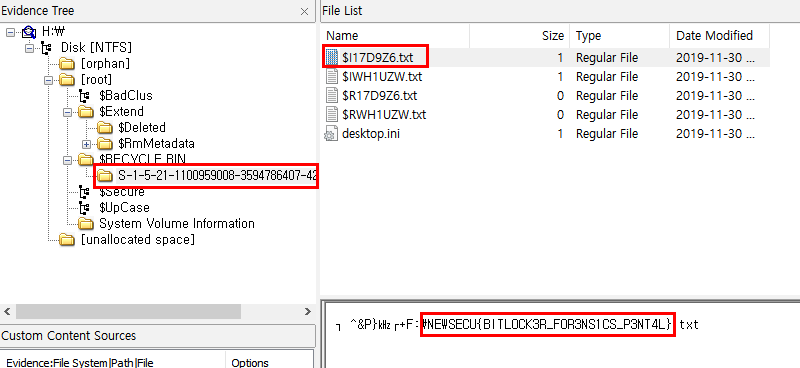Click the Evidence Tree horizontal scrollbar thumb
This screenshot has height=368, width=800.
click(128, 311)
